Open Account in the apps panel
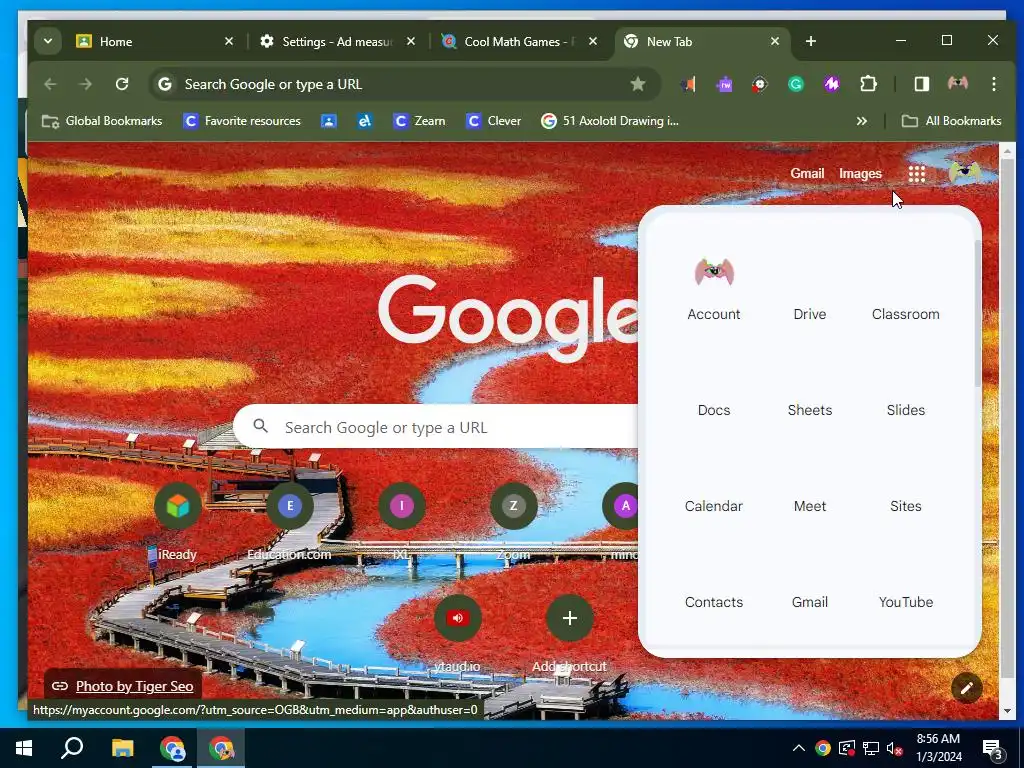This screenshot has width=1024, height=768. pos(714,288)
